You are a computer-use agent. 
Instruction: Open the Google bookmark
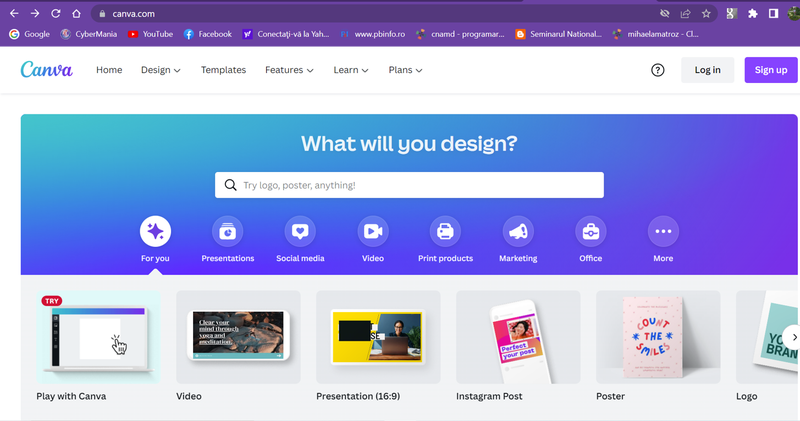pos(30,34)
